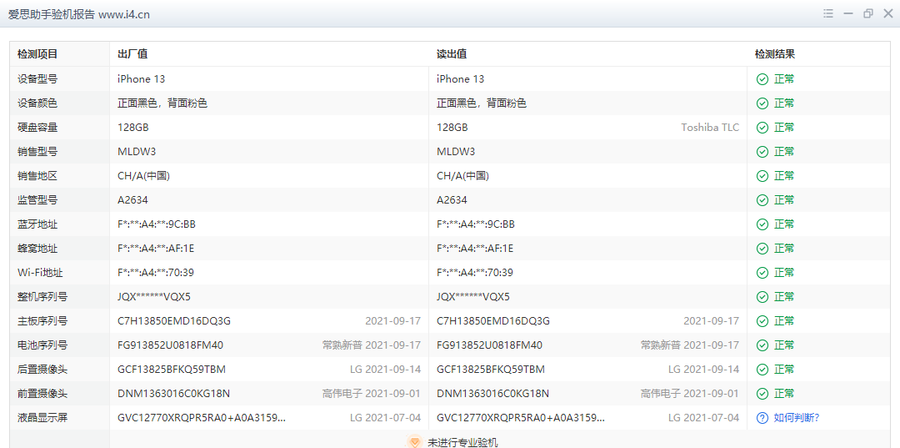Select the 电池序列号 row label
Image resolution: width=900 pixels, height=448 pixels.
coord(42,345)
